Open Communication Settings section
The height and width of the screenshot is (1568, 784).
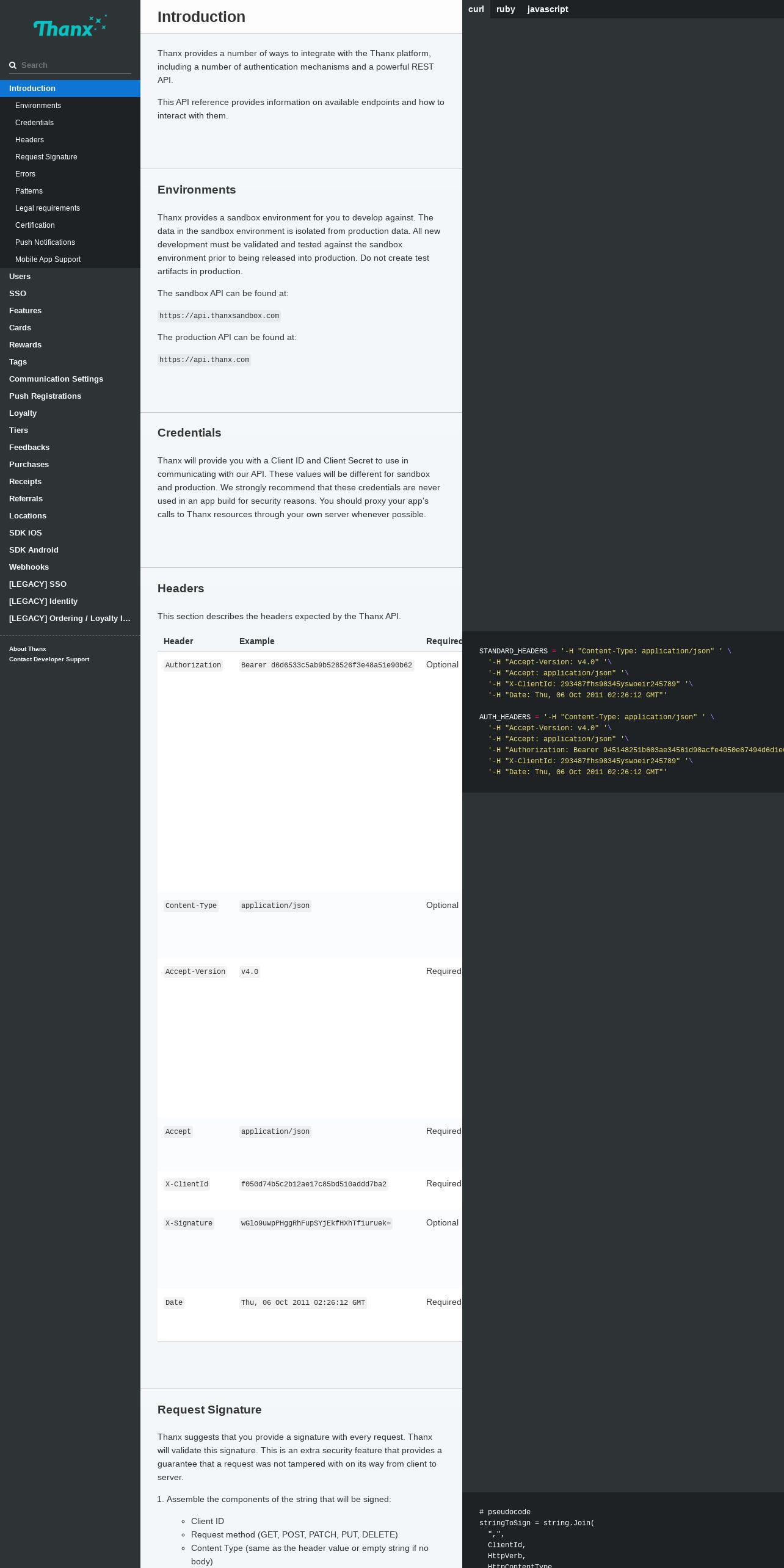pos(70,379)
